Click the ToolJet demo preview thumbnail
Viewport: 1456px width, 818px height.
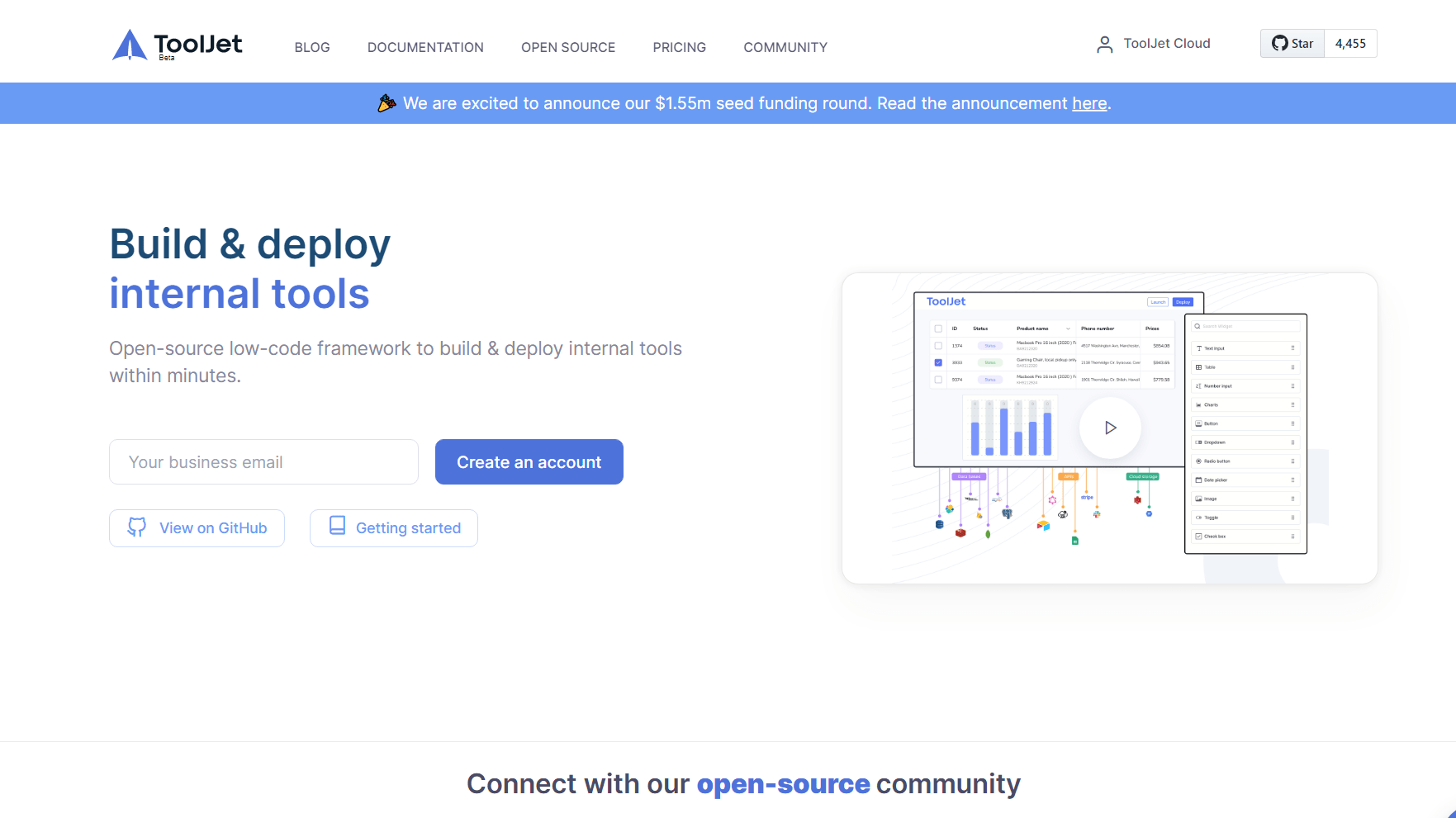point(1110,428)
